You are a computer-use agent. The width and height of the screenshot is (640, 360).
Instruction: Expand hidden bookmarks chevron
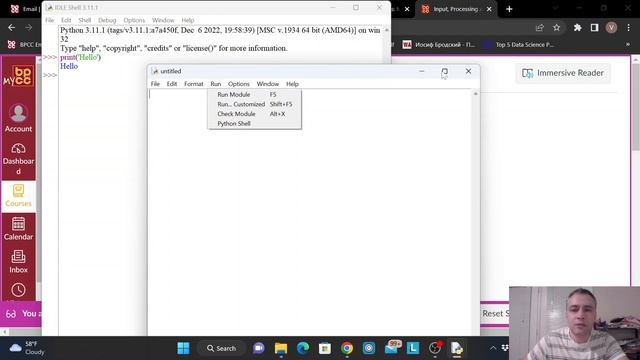coord(628,44)
